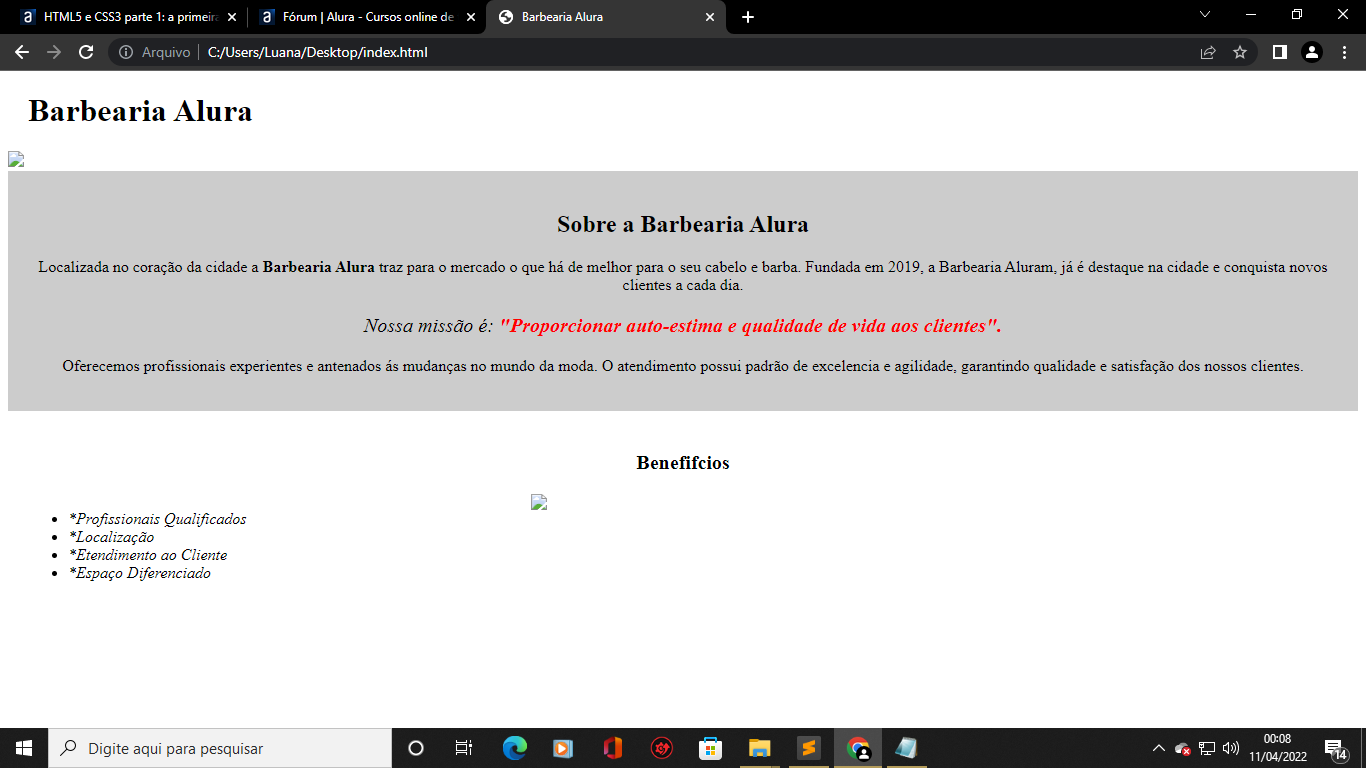1366x768 pixels.
Task: Go back to the previous page
Action: [x=22, y=52]
